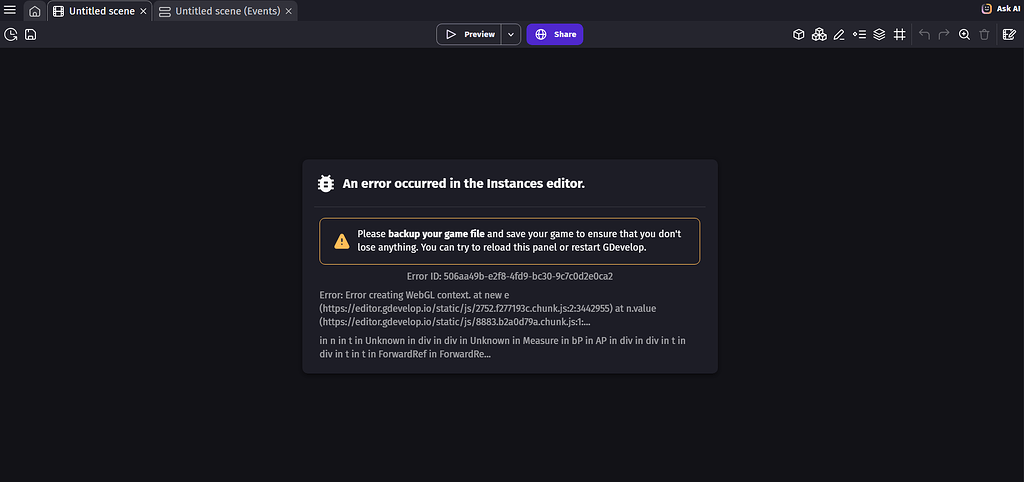Open scene editor settings icon
Image resolution: width=1024 pixels, height=482 pixels.
tap(1009, 35)
